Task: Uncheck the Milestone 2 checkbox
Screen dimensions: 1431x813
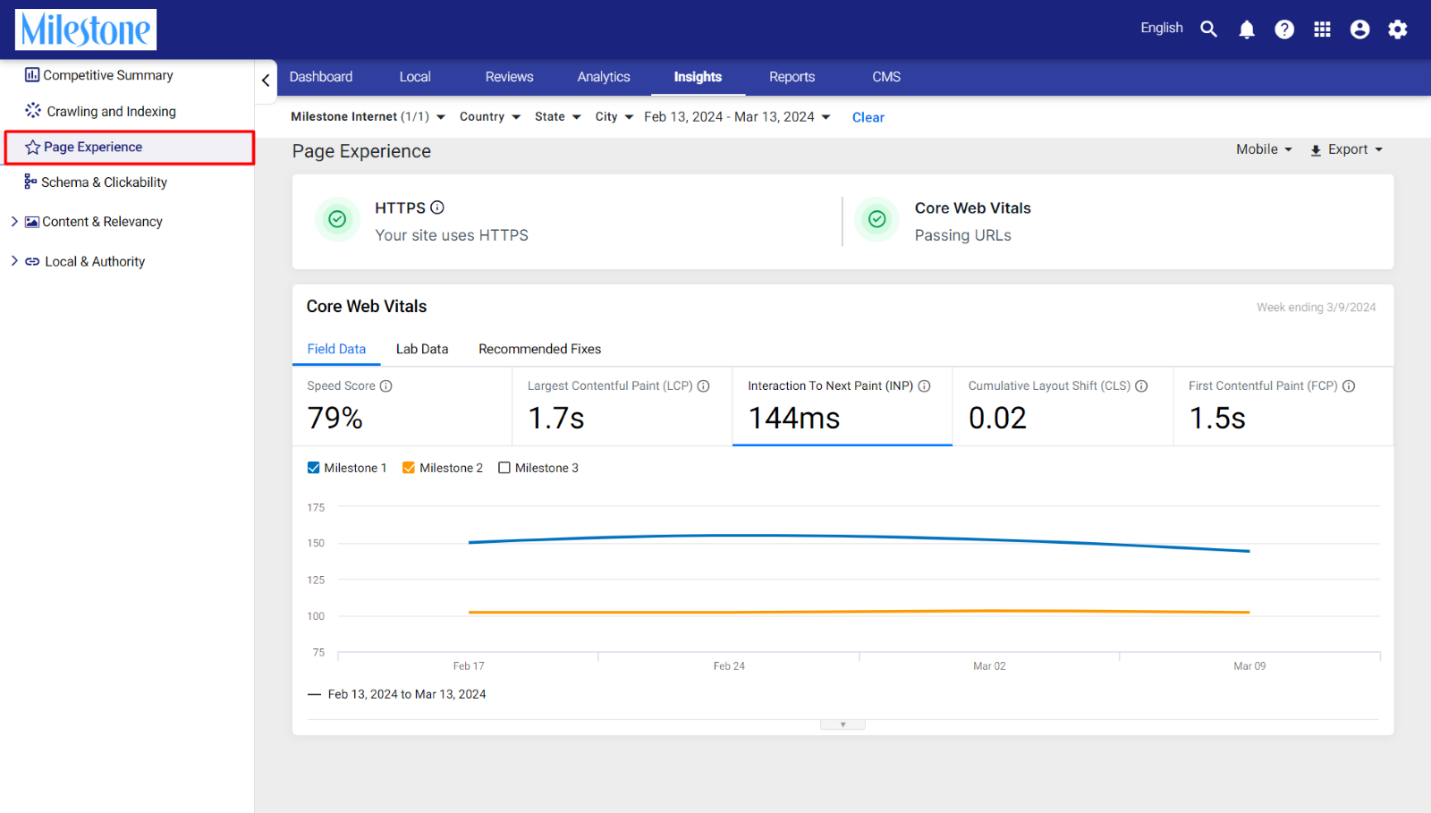Action: coord(409,468)
